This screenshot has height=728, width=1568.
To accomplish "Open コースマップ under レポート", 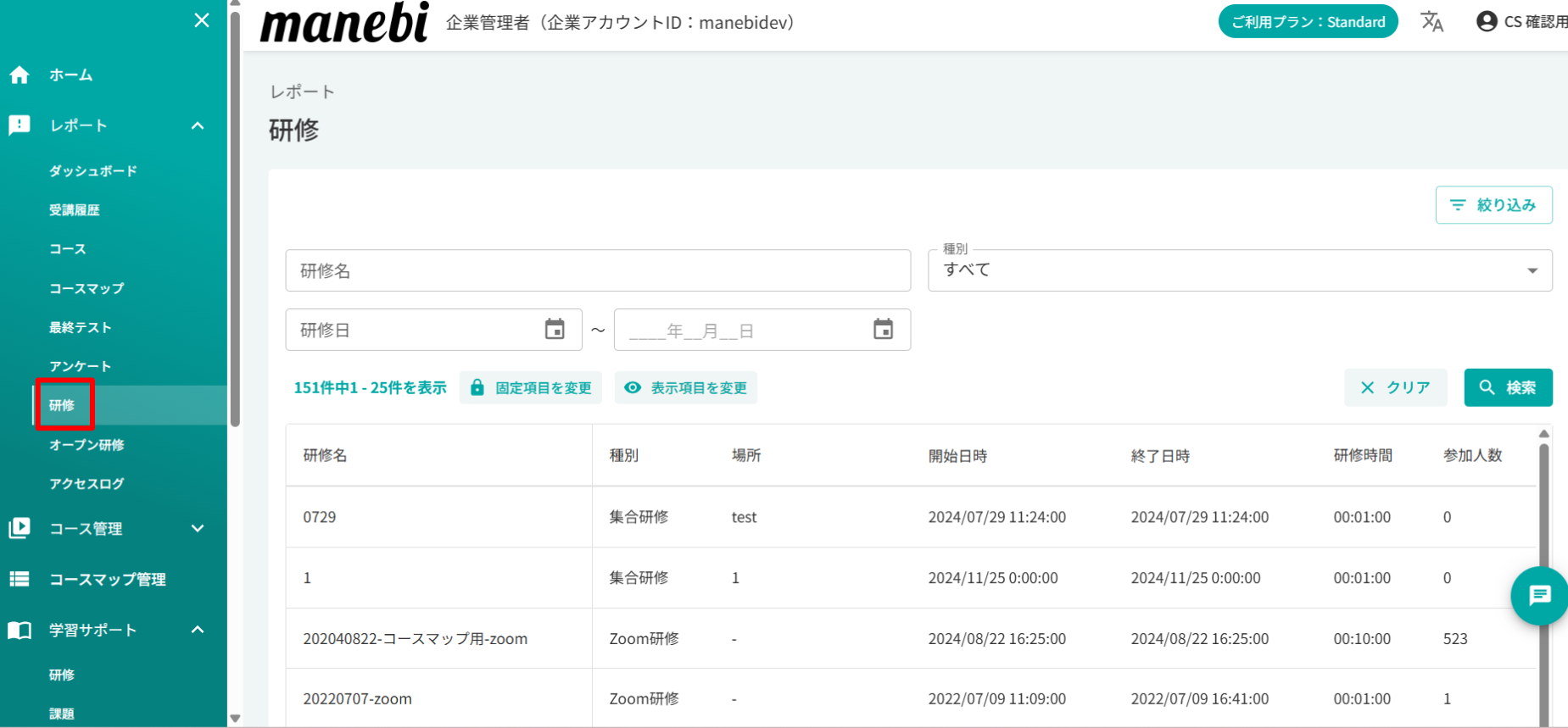I will [x=86, y=288].
